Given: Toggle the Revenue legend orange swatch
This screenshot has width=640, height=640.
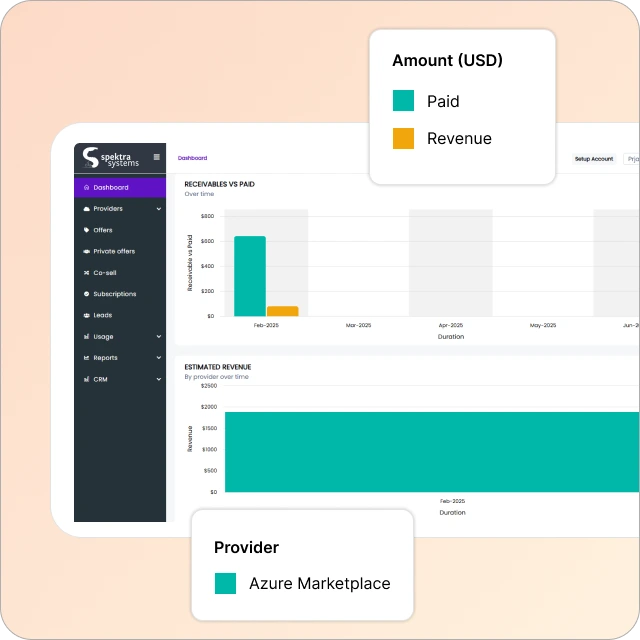Looking at the screenshot, I should (x=403, y=139).
